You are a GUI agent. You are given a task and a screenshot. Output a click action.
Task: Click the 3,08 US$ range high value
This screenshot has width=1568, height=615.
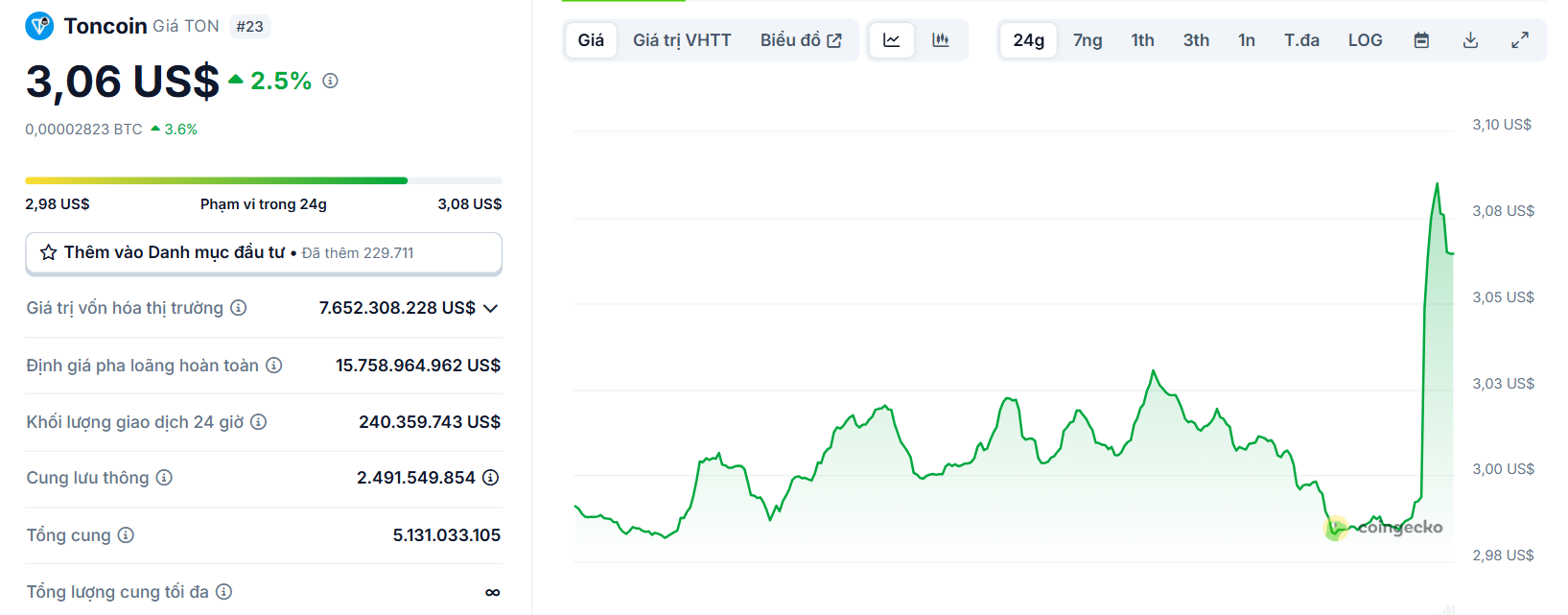pyautogui.click(x=470, y=204)
